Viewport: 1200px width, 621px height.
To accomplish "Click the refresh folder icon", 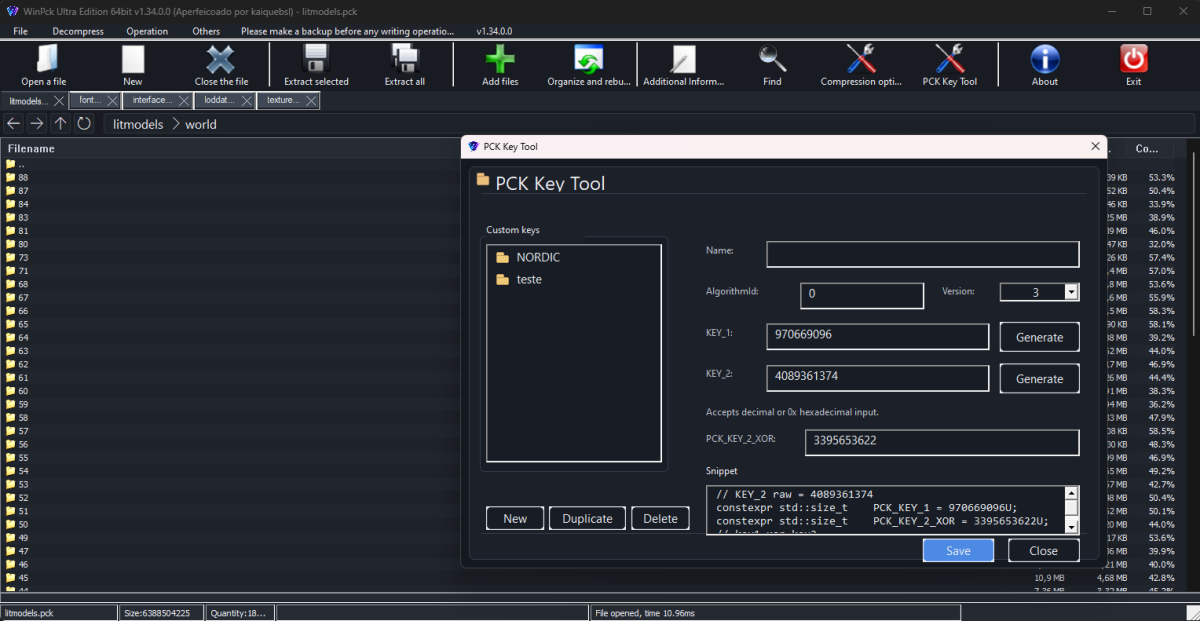I will click(x=84, y=123).
